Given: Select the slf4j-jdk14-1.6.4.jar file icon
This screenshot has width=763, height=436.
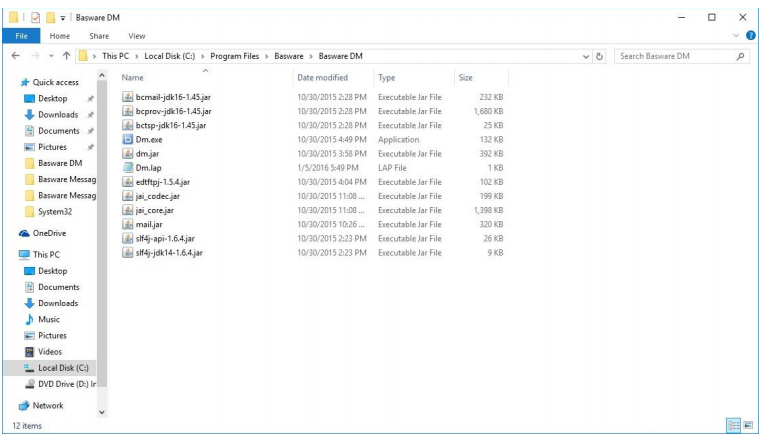Looking at the screenshot, I should 127,253.
